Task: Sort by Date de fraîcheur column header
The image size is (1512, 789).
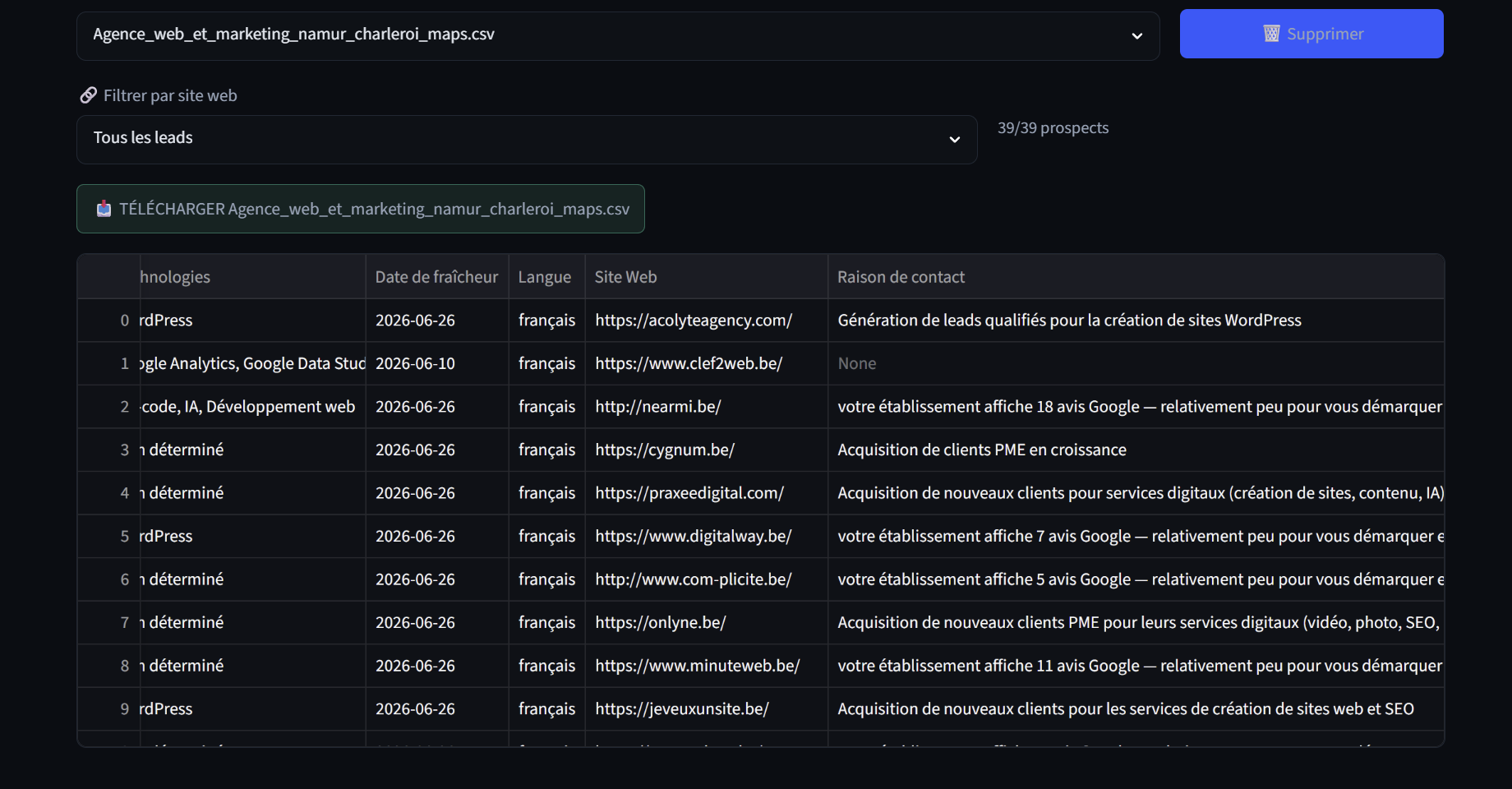Action: tap(436, 277)
